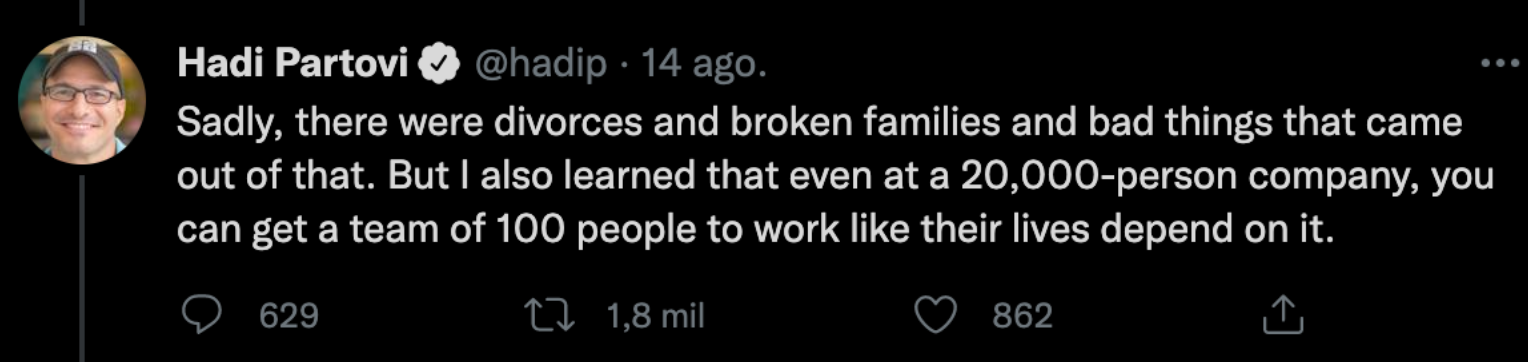Like the tweet with the heart icon
The width and height of the screenshot is (1528, 362).
pos(938,316)
